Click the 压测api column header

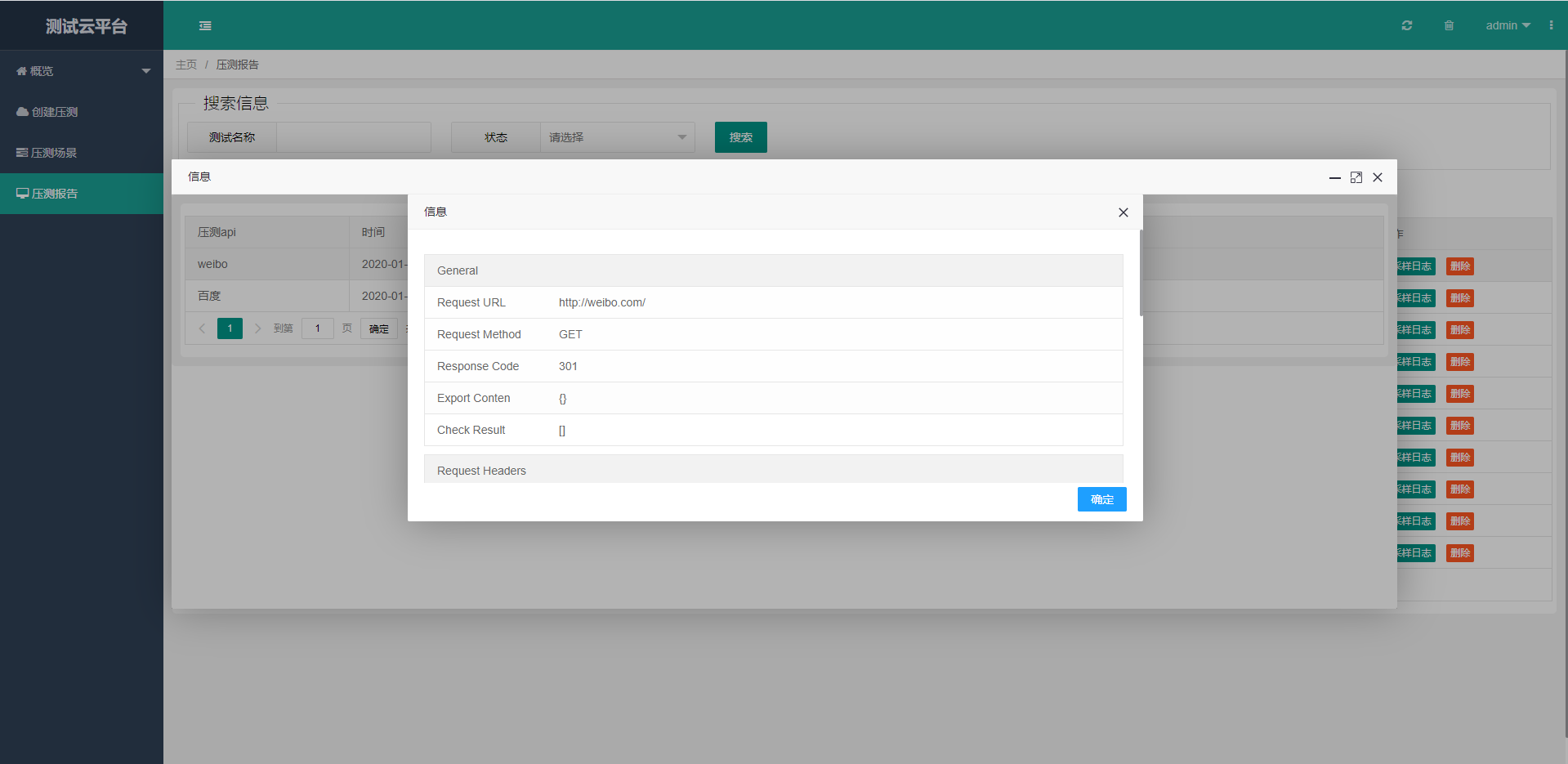[x=267, y=232]
